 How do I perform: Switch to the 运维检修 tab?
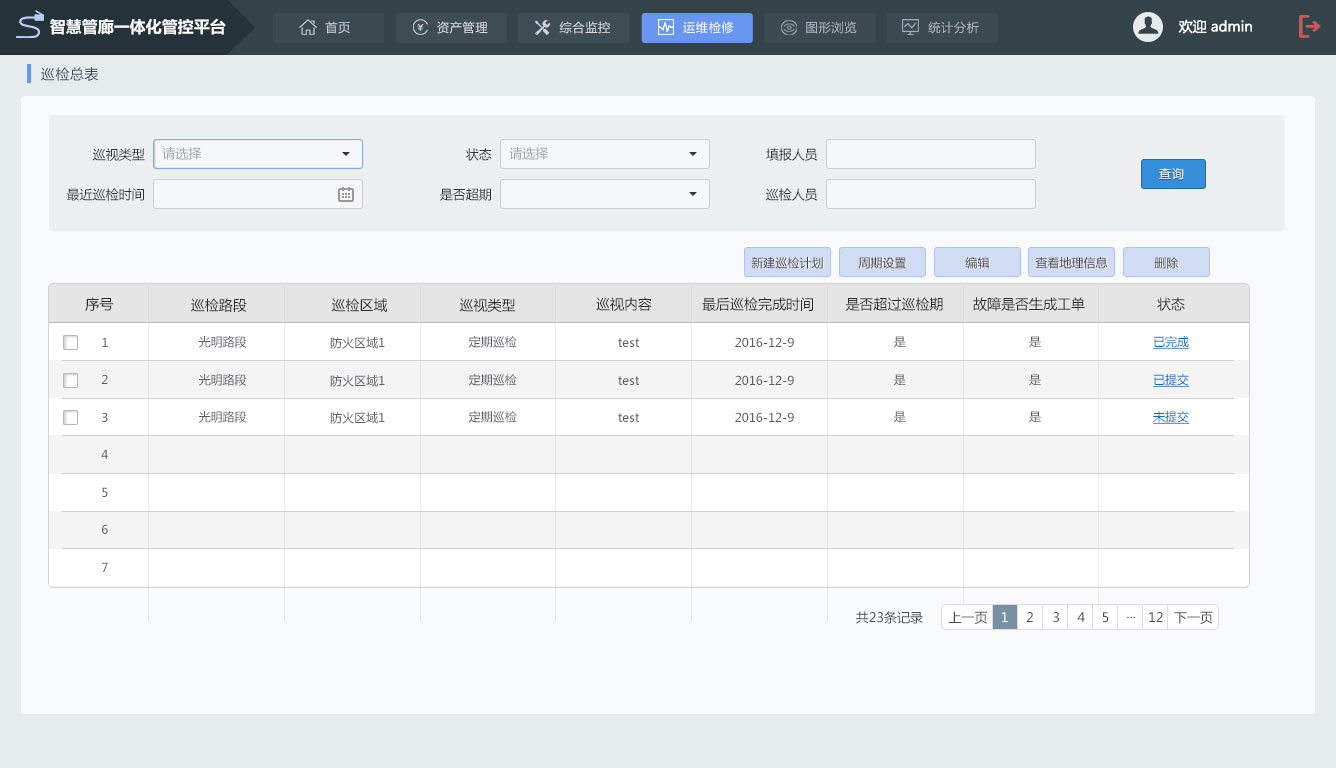click(696, 28)
